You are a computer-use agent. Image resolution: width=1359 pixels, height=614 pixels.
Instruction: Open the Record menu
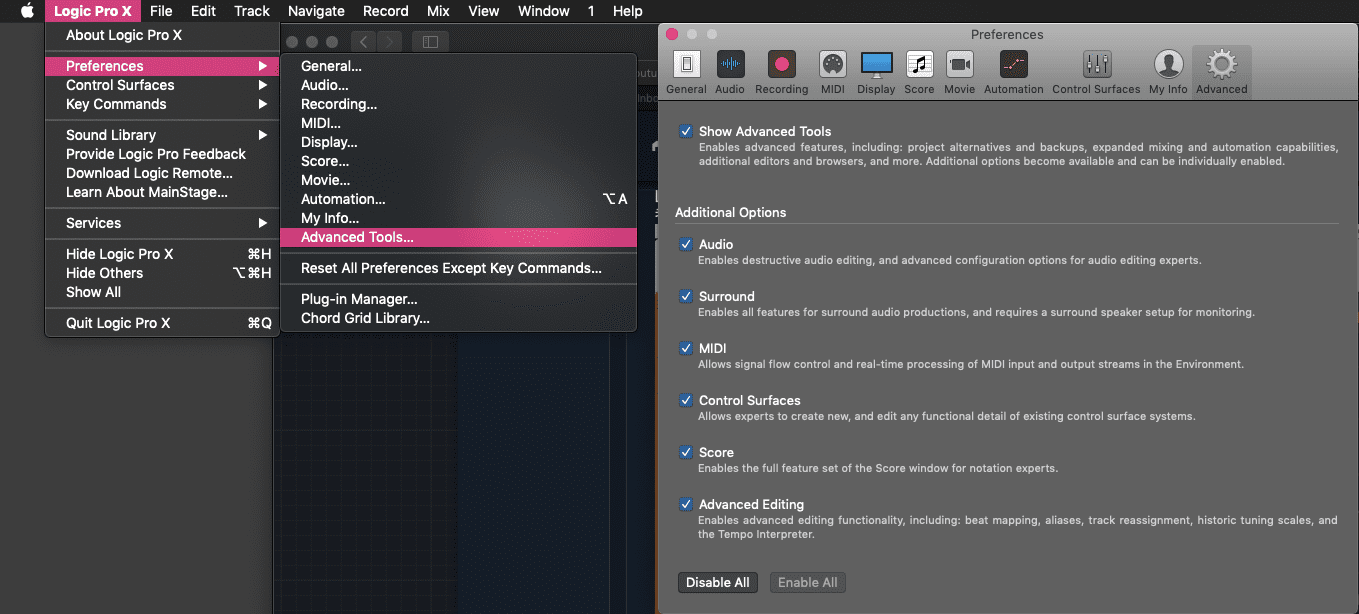[x=386, y=11]
